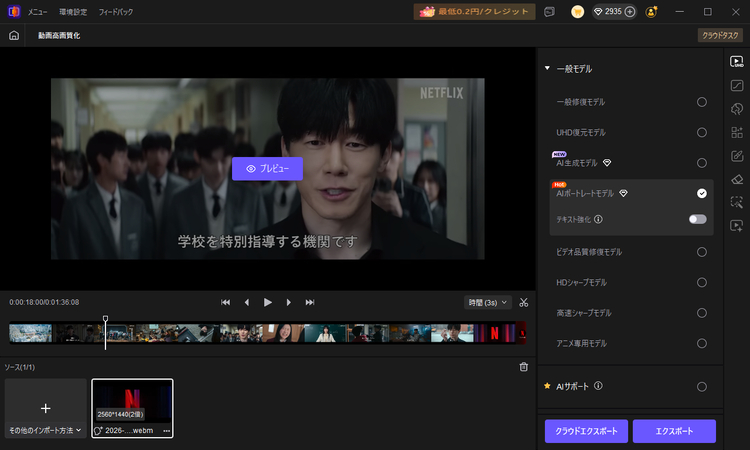Select the eraser sidebar tool icon

pyautogui.click(x=737, y=179)
